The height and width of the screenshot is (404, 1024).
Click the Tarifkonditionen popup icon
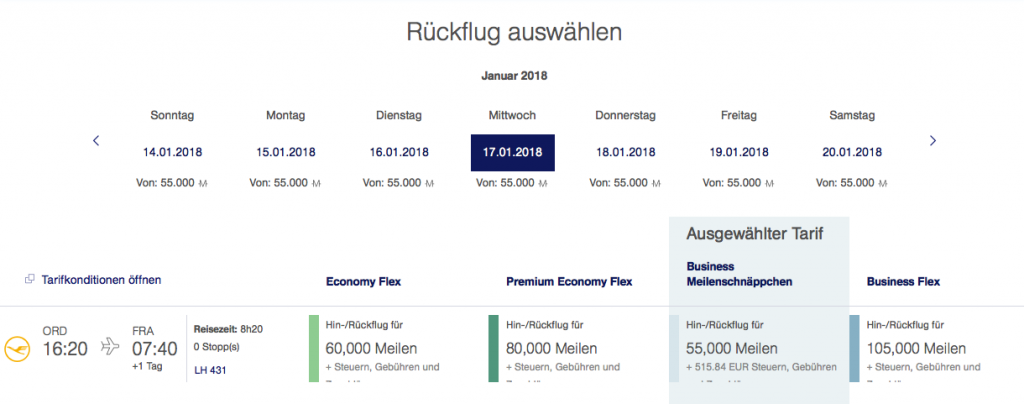point(30,280)
